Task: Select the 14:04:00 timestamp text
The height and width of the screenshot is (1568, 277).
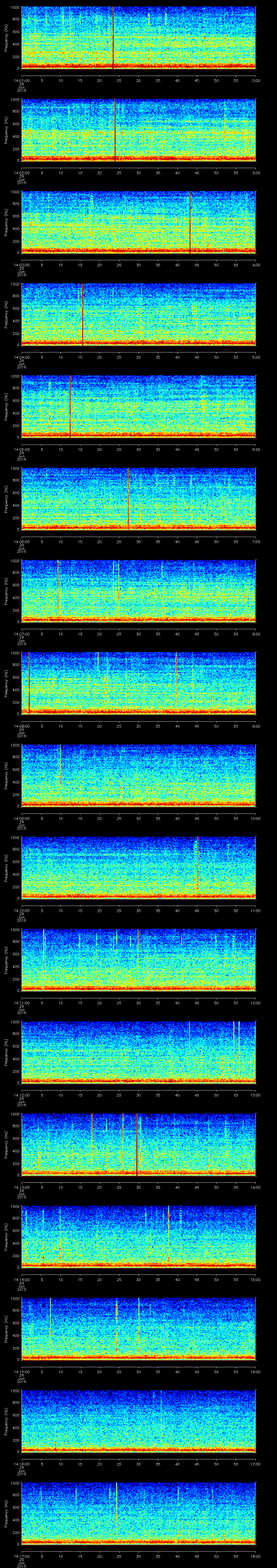Action: click(21, 357)
